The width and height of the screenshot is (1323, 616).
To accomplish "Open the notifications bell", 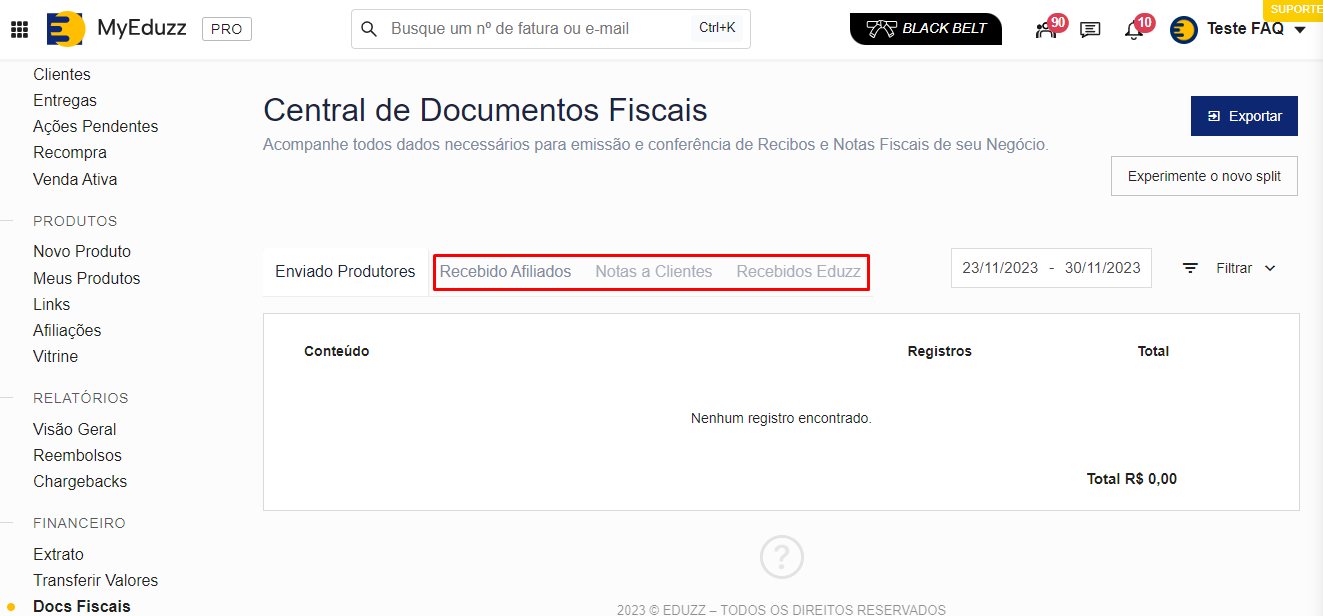I will 1134,30.
